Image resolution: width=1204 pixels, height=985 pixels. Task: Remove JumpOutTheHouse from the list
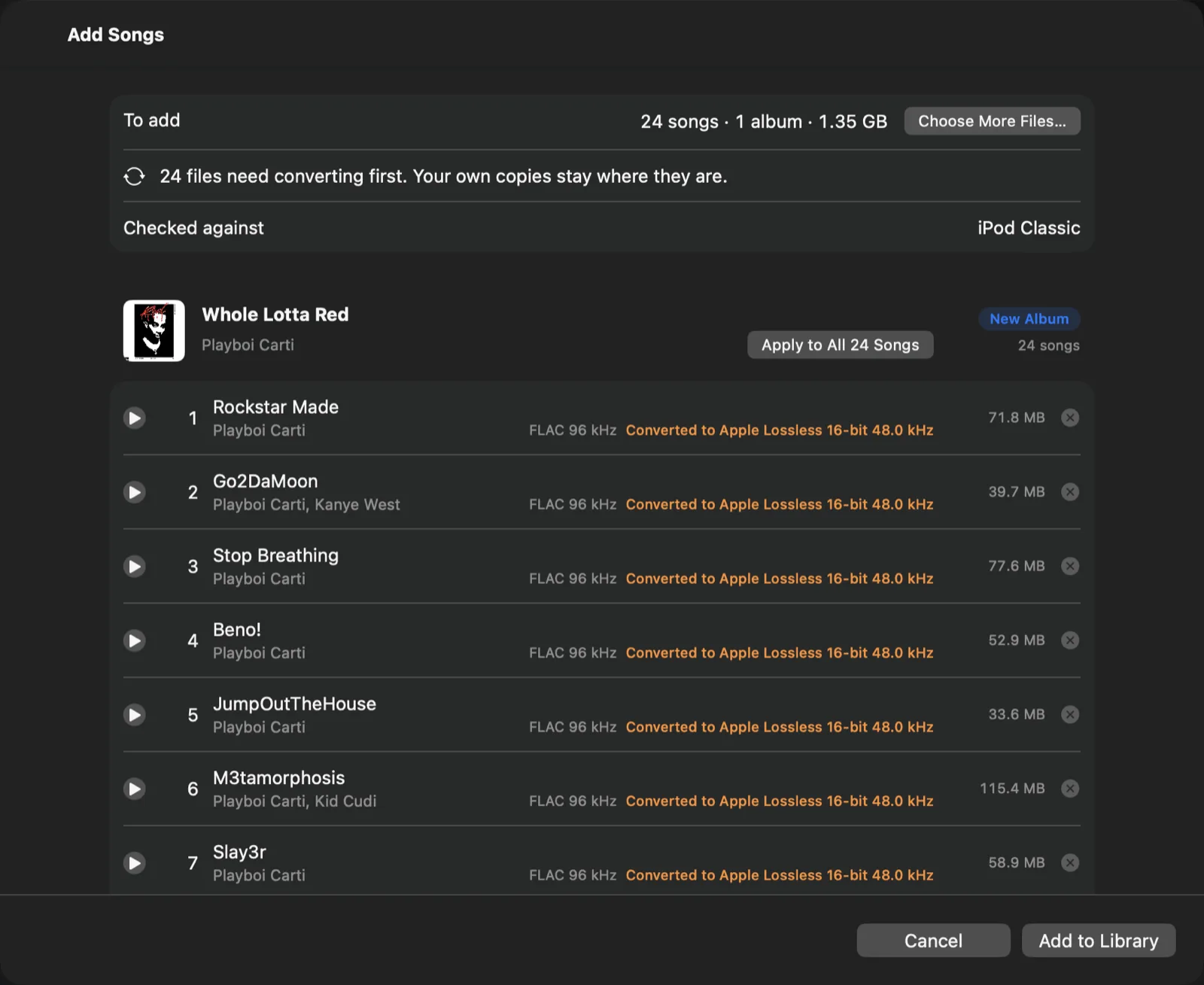[1070, 714]
